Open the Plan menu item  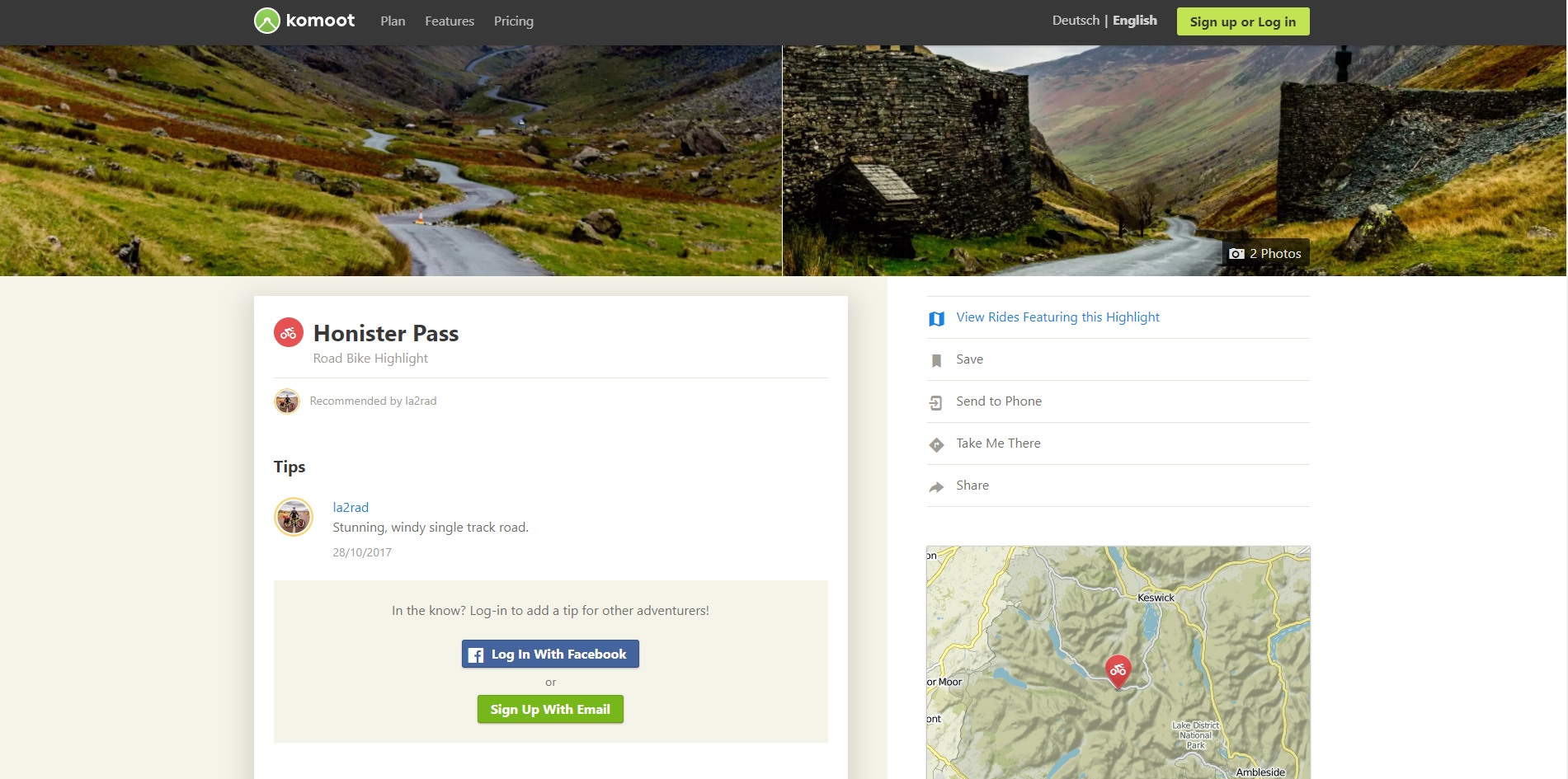393,21
